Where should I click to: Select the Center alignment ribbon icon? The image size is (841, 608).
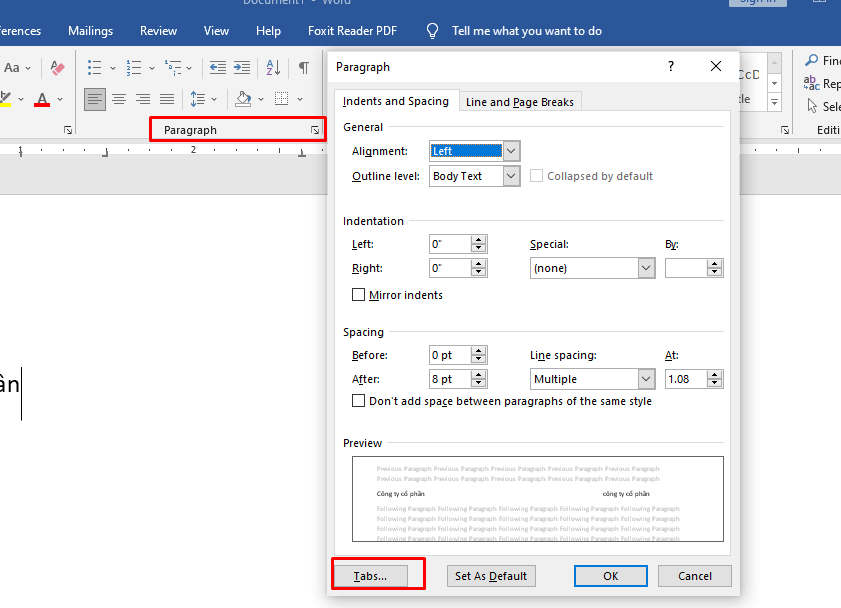(119, 99)
